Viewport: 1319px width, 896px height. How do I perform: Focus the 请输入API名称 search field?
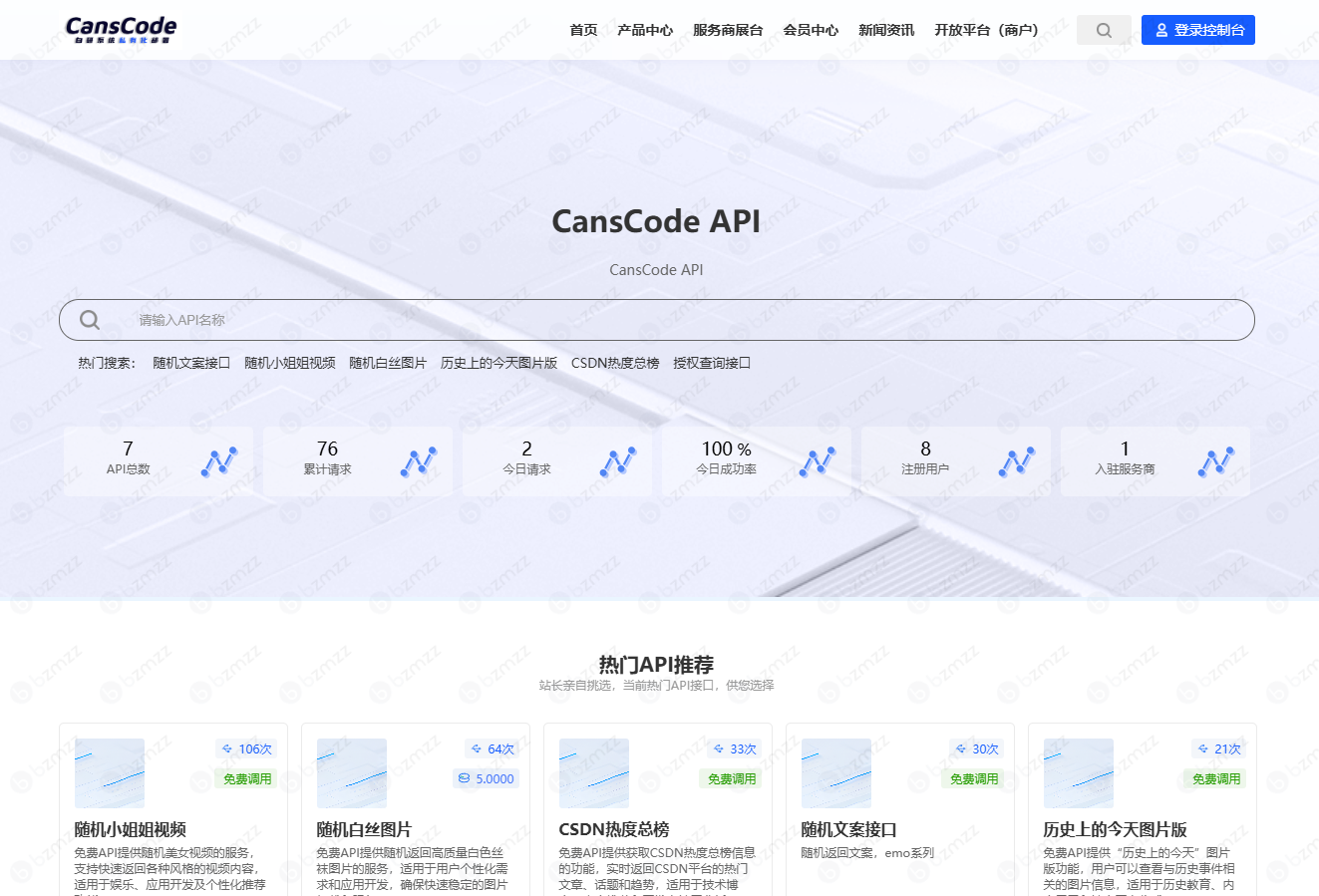coord(657,320)
